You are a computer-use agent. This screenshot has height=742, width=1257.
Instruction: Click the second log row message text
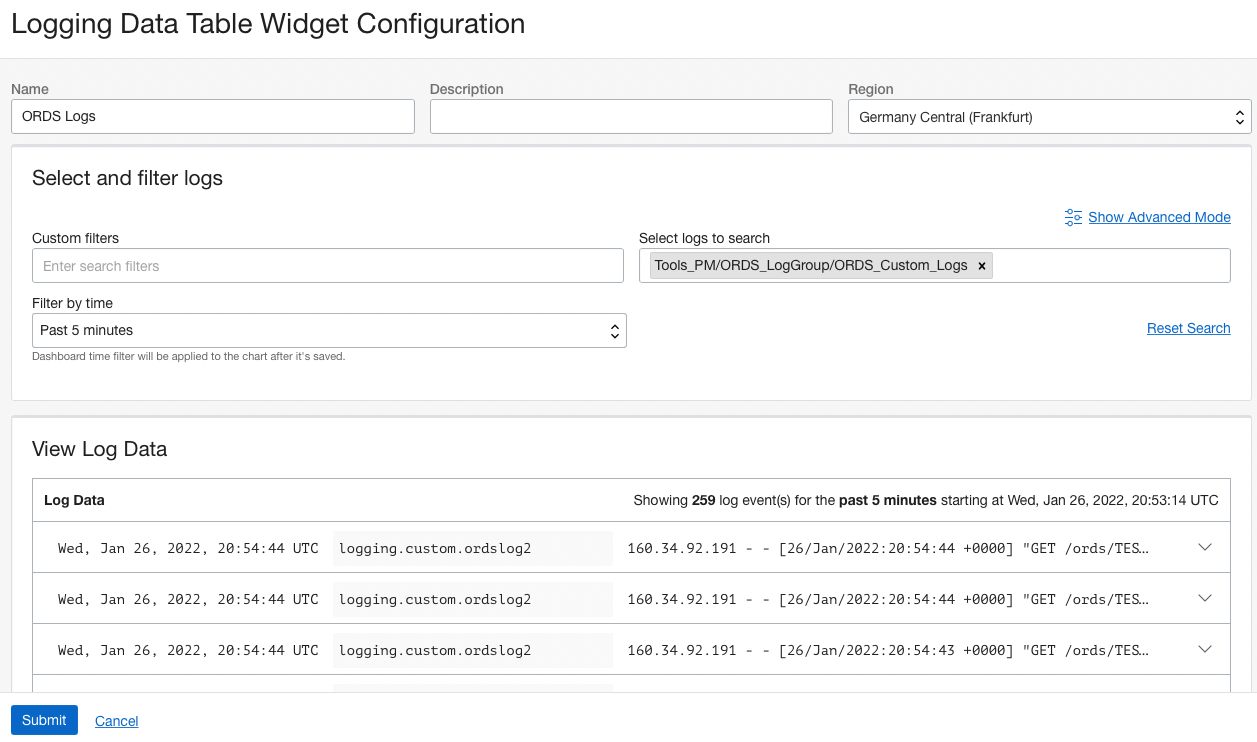pyautogui.click(x=887, y=600)
